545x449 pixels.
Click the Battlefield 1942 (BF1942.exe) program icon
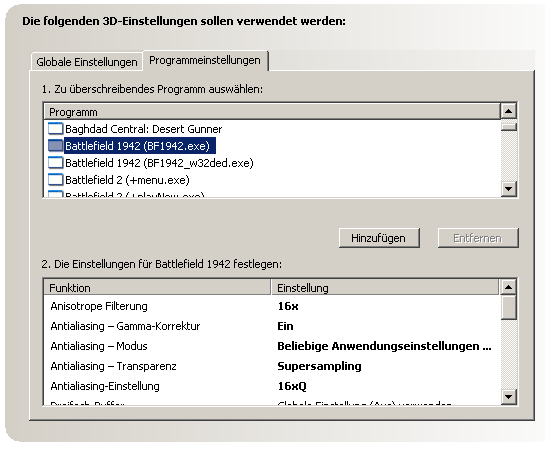point(55,146)
